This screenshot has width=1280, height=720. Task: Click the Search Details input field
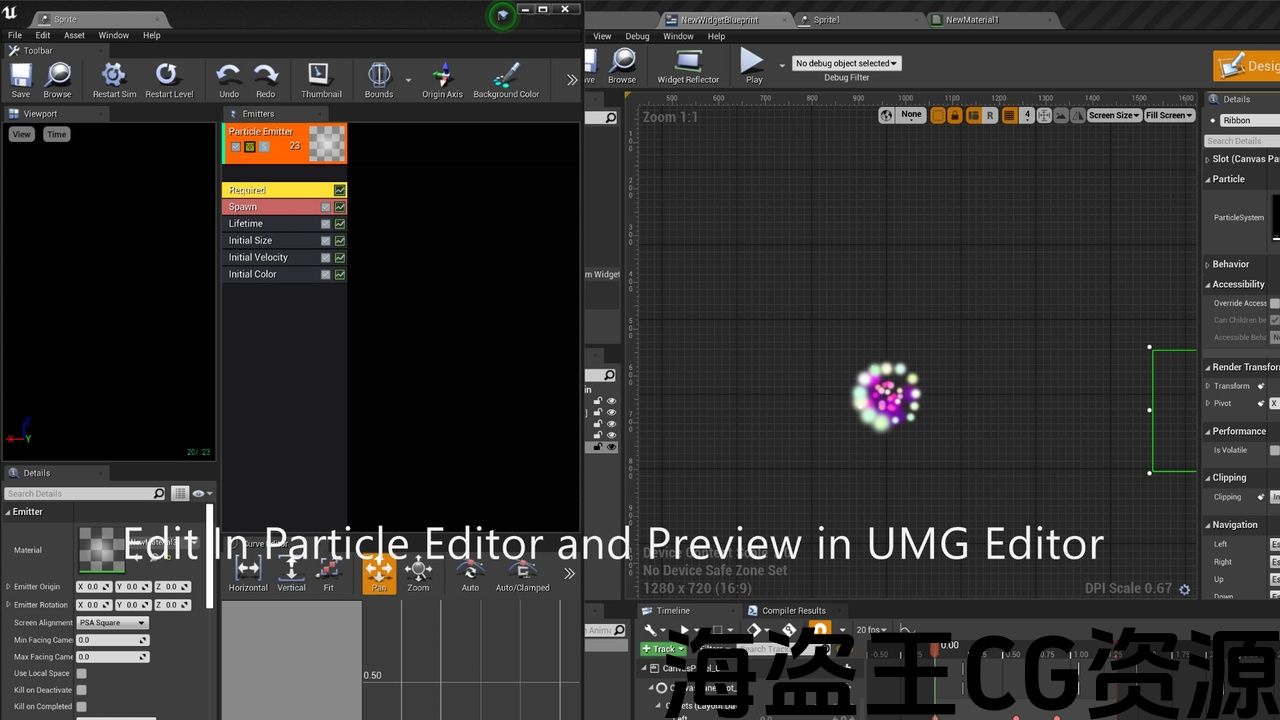79,494
